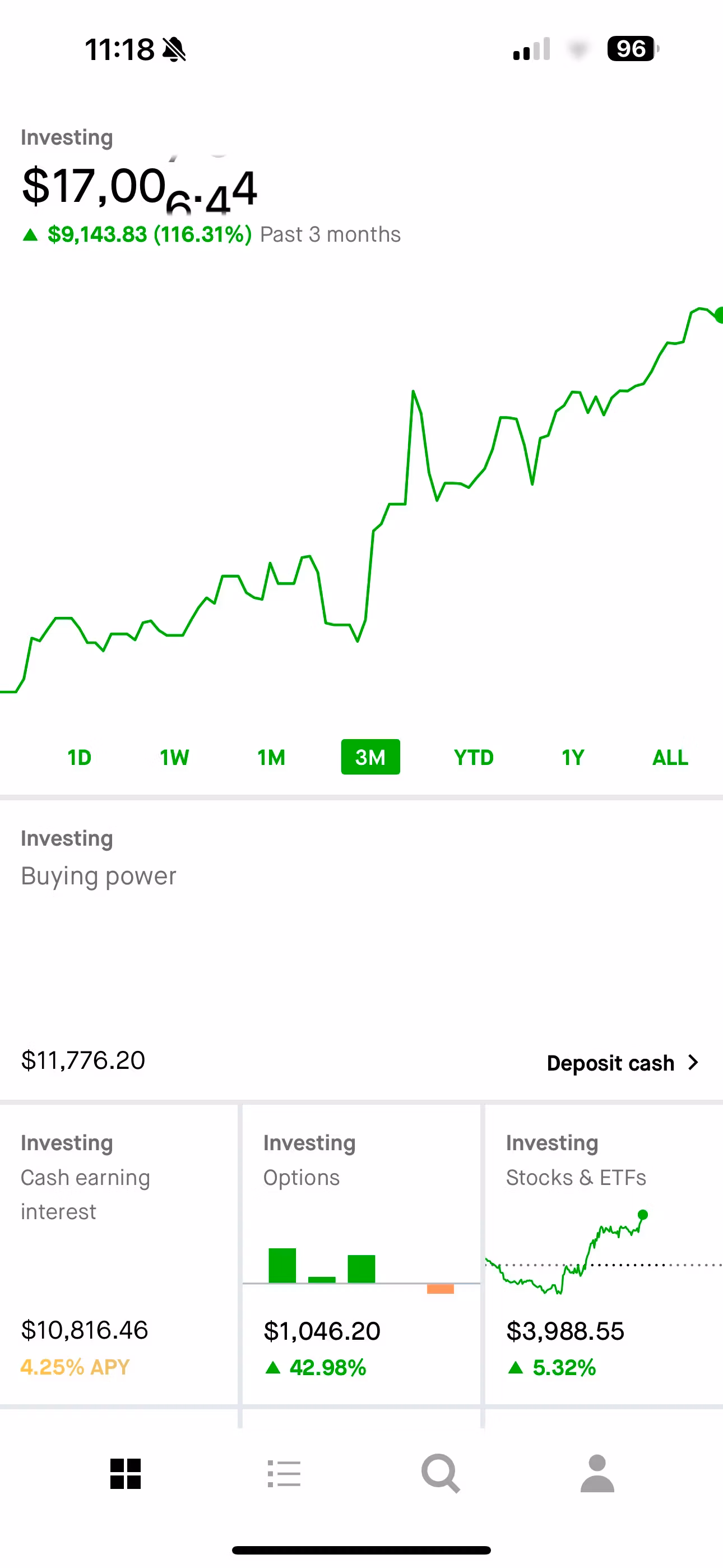Switch chart to YTD range
This screenshot has width=723, height=1568.
[474, 757]
